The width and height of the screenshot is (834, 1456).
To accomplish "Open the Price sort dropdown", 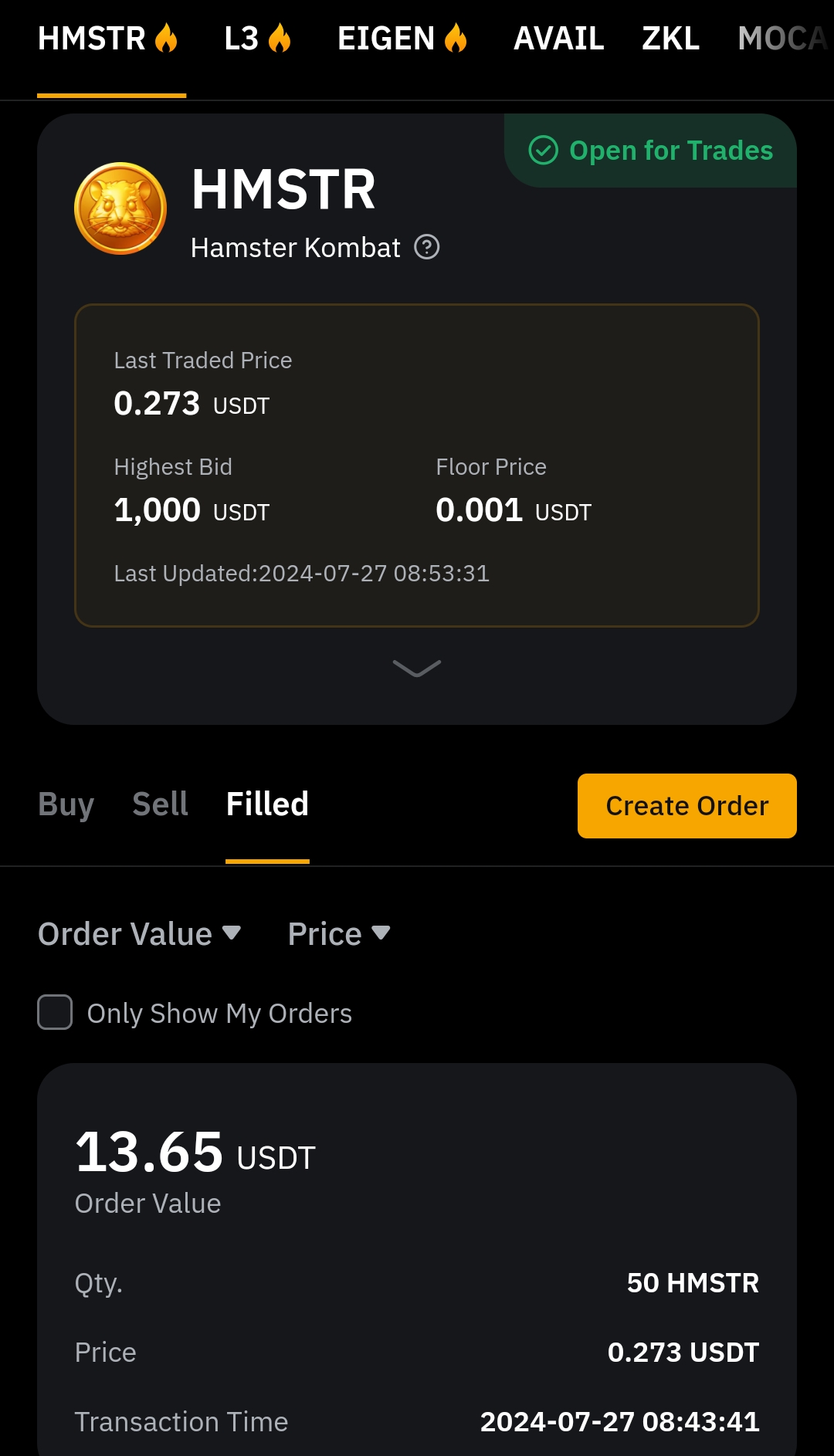I will point(338,934).
